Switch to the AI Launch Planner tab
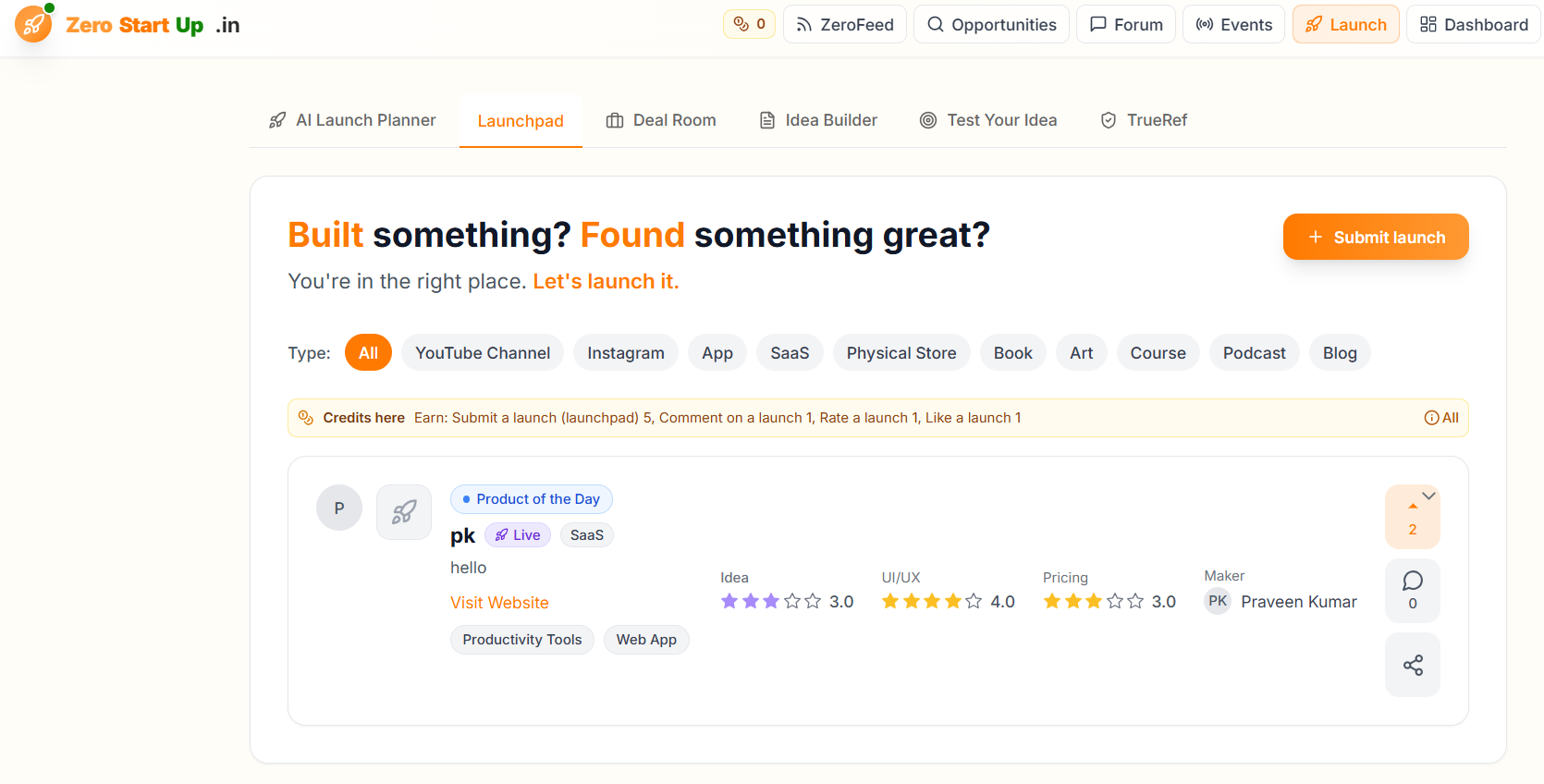1544x784 pixels. 352,120
